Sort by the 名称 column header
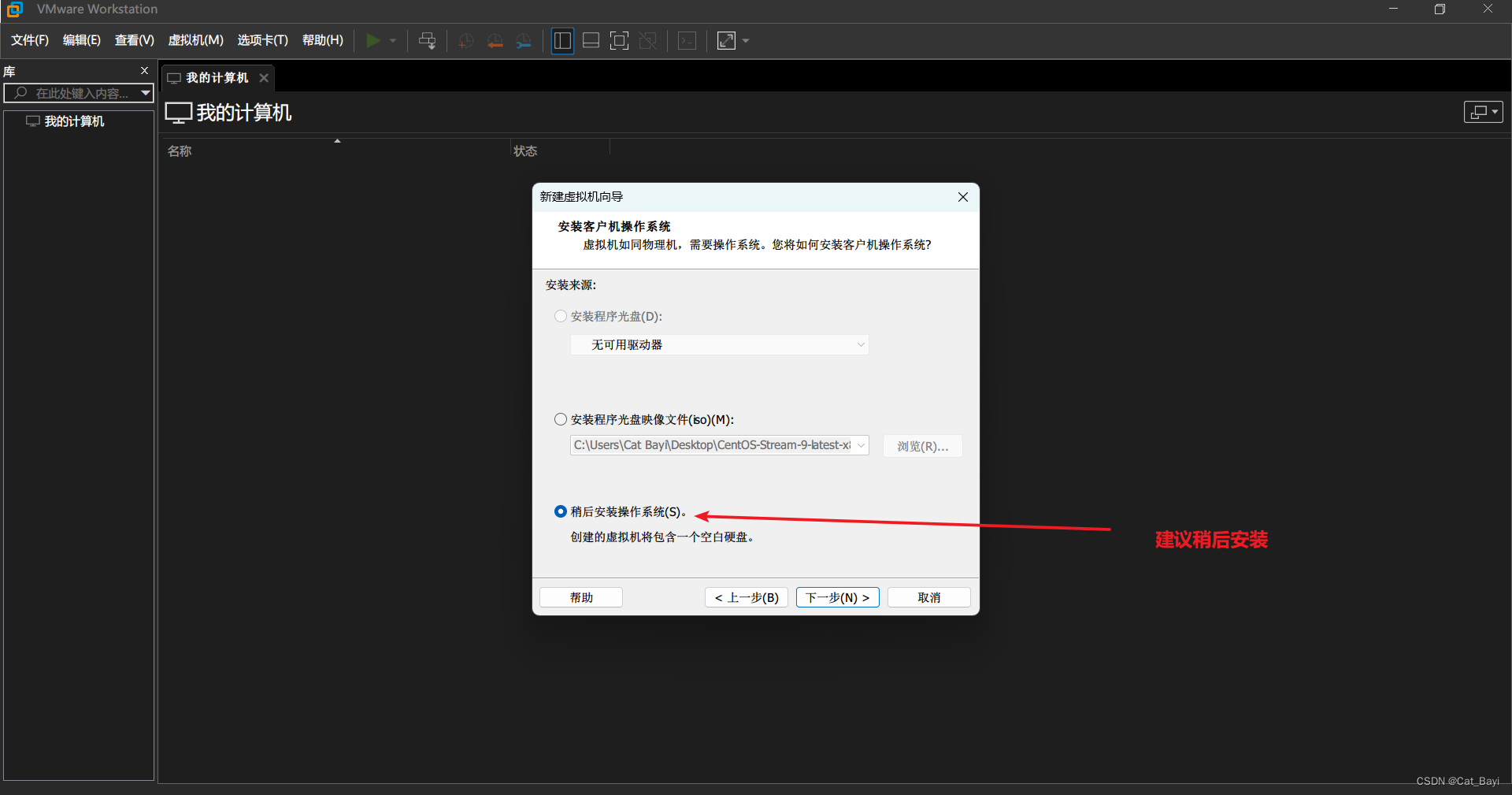1512x795 pixels. pyautogui.click(x=180, y=151)
